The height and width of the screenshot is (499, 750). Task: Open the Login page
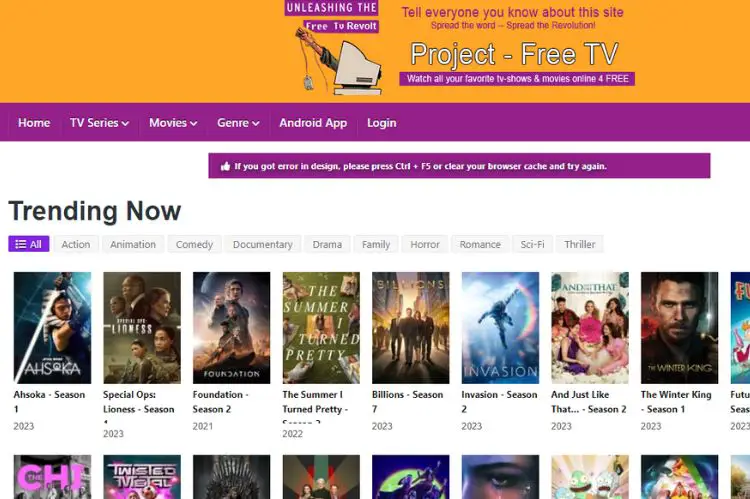click(382, 123)
